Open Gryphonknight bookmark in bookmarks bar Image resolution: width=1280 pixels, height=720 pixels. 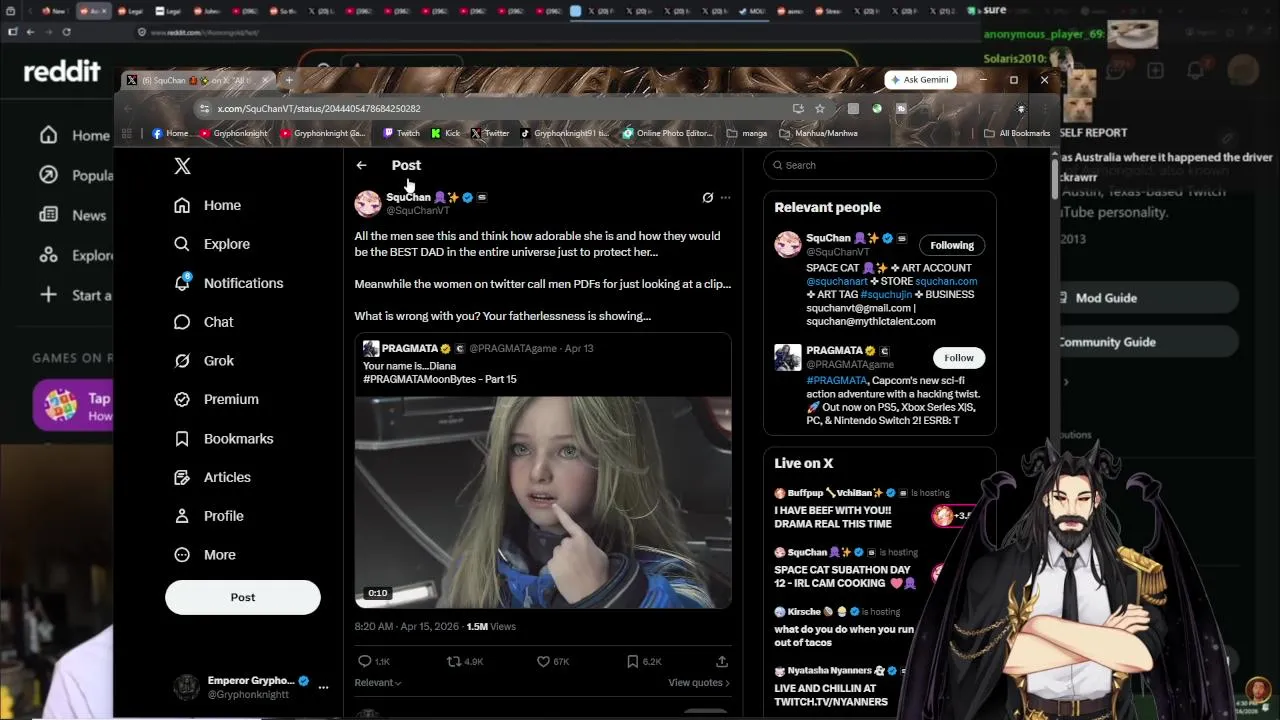234,133
